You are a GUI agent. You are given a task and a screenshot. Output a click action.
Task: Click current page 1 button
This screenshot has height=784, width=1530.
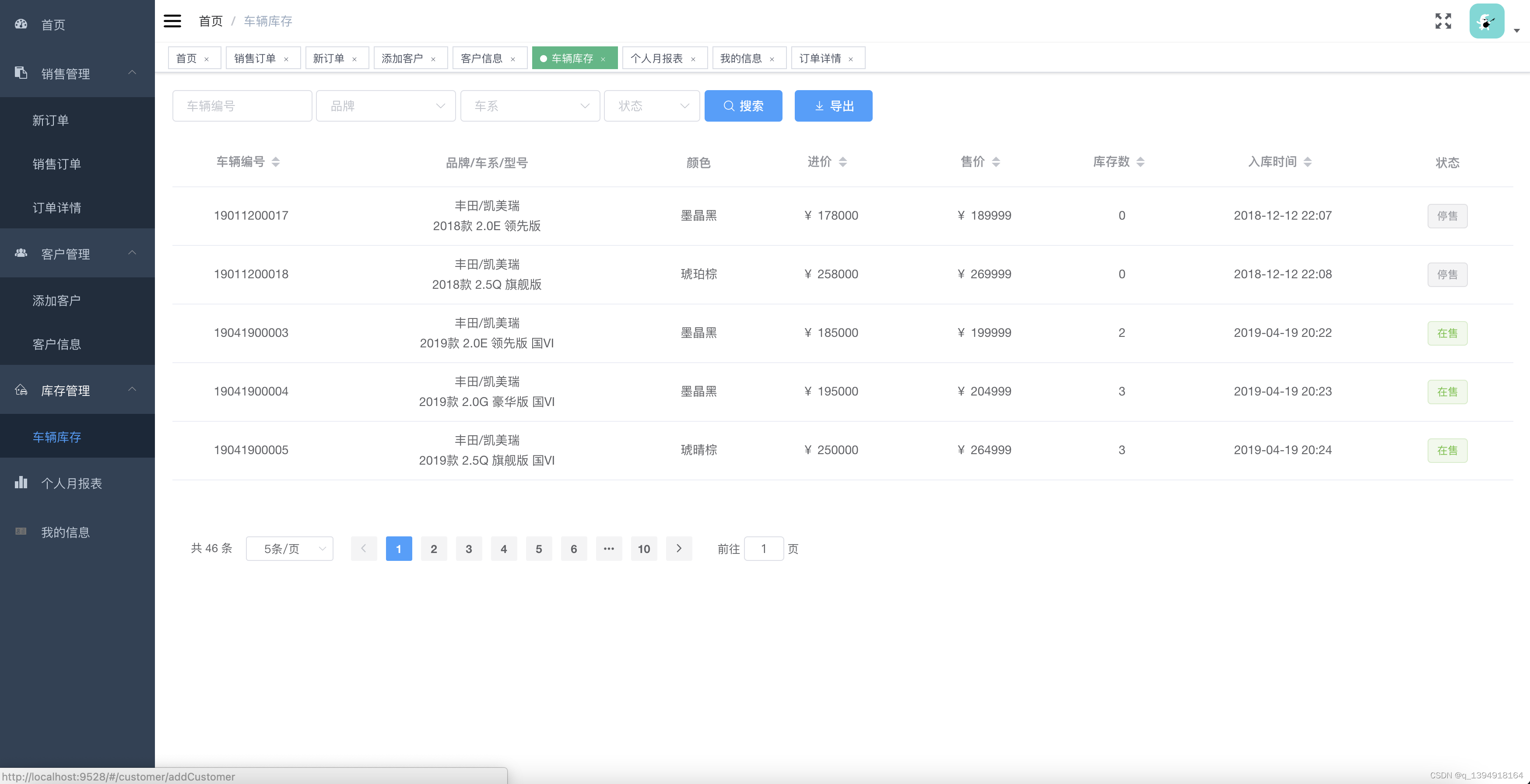tap(399, 548)
